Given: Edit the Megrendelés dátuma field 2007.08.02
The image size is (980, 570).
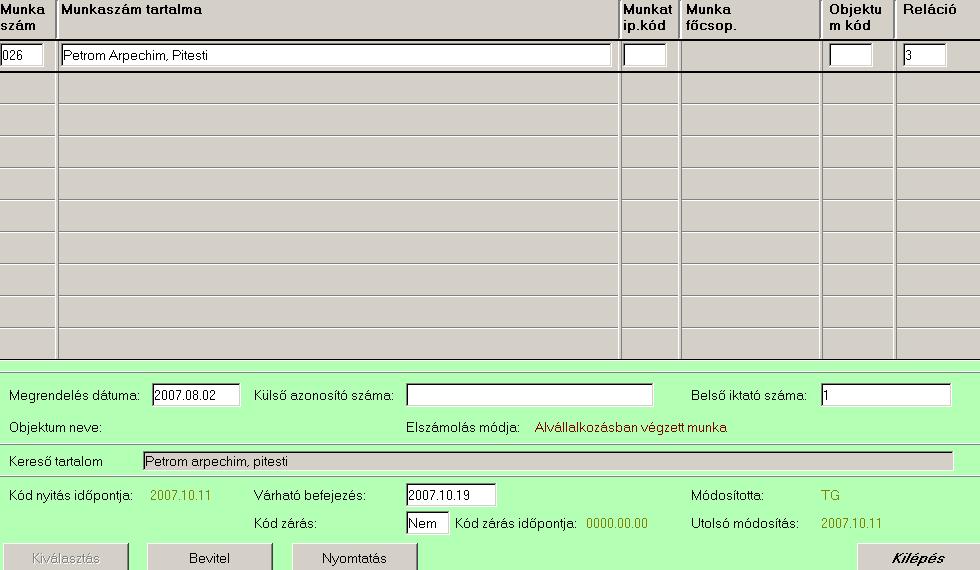Looking at the screenshot, I should (x=196, y=395).
